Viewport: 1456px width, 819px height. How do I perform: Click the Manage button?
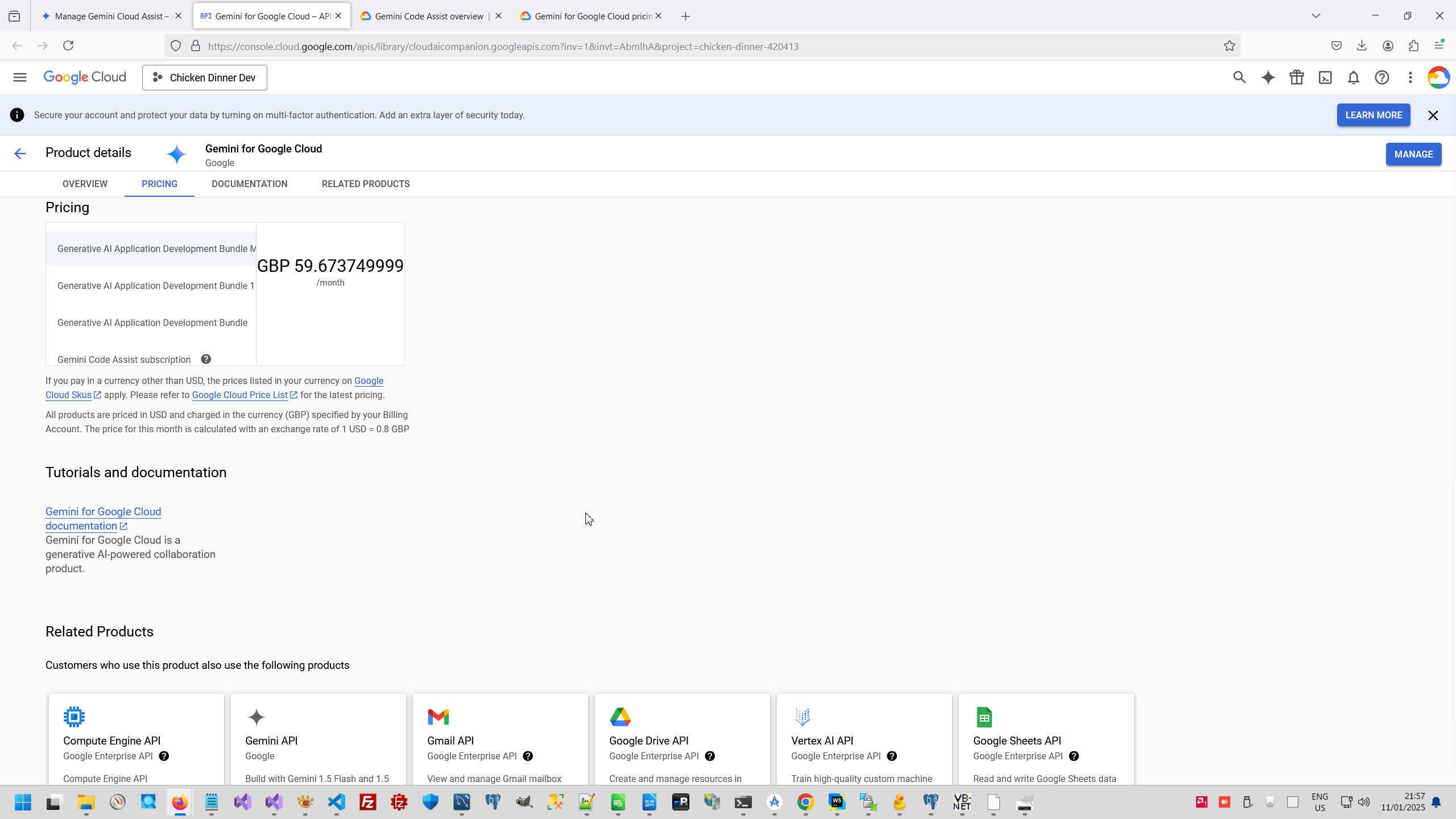[x=1413, y=154]
